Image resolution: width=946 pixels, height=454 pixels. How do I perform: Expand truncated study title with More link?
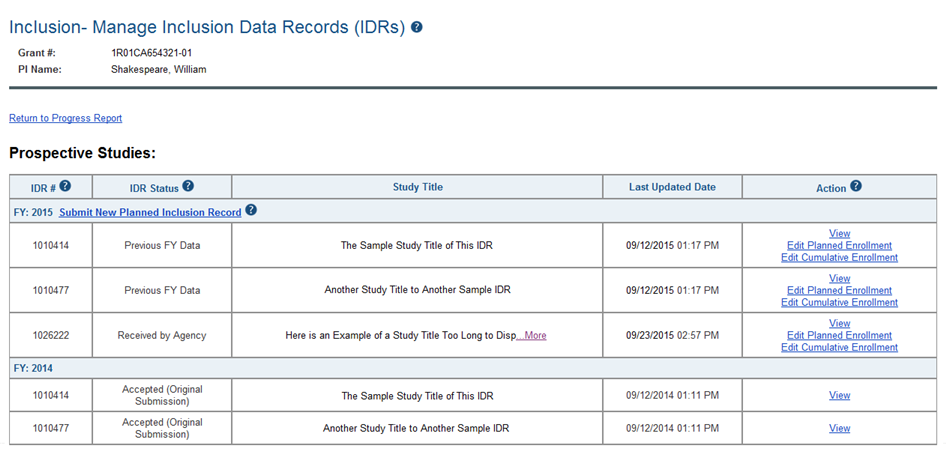click(x=534, y=336)
